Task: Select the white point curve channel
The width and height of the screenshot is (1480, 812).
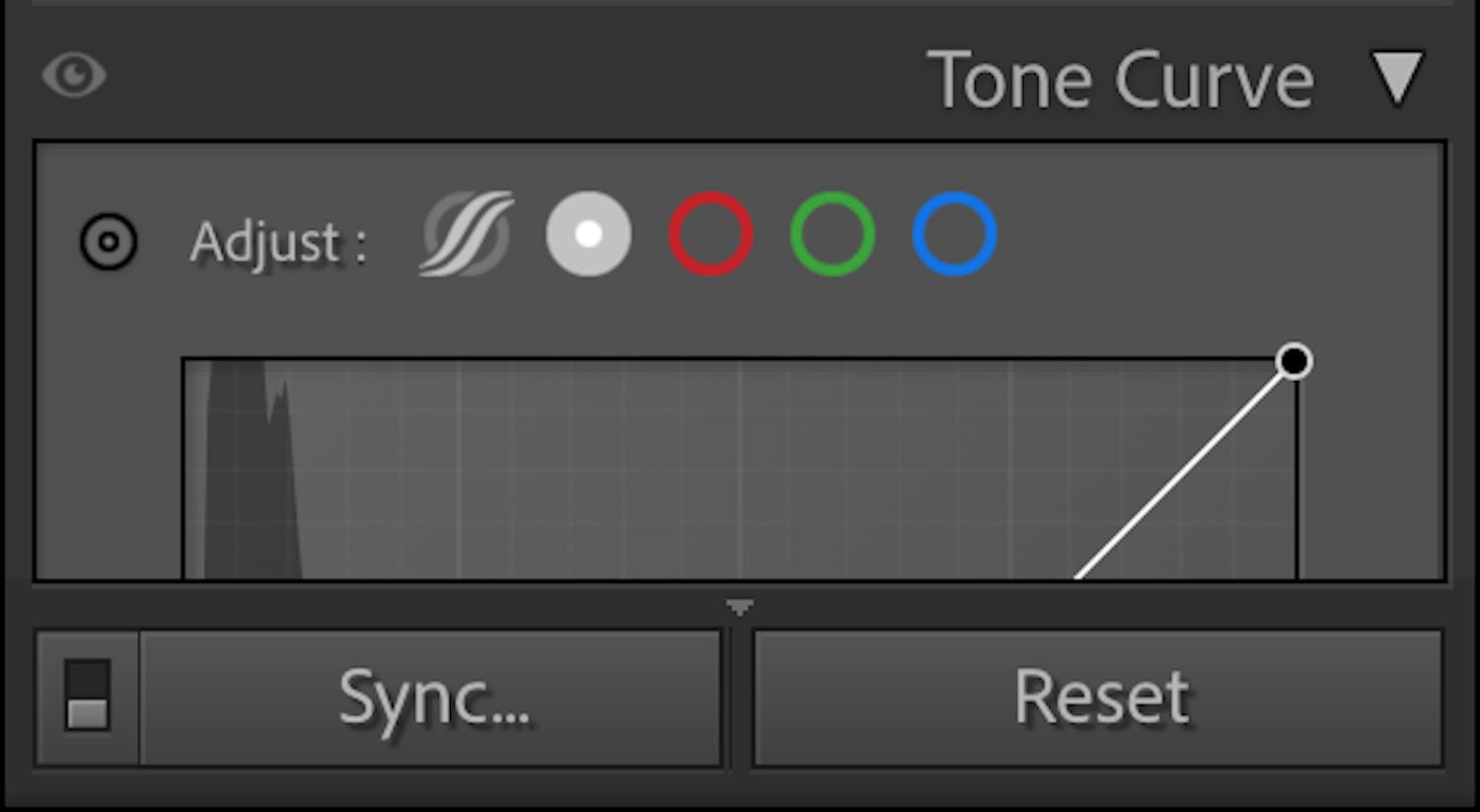Action: 588,235
